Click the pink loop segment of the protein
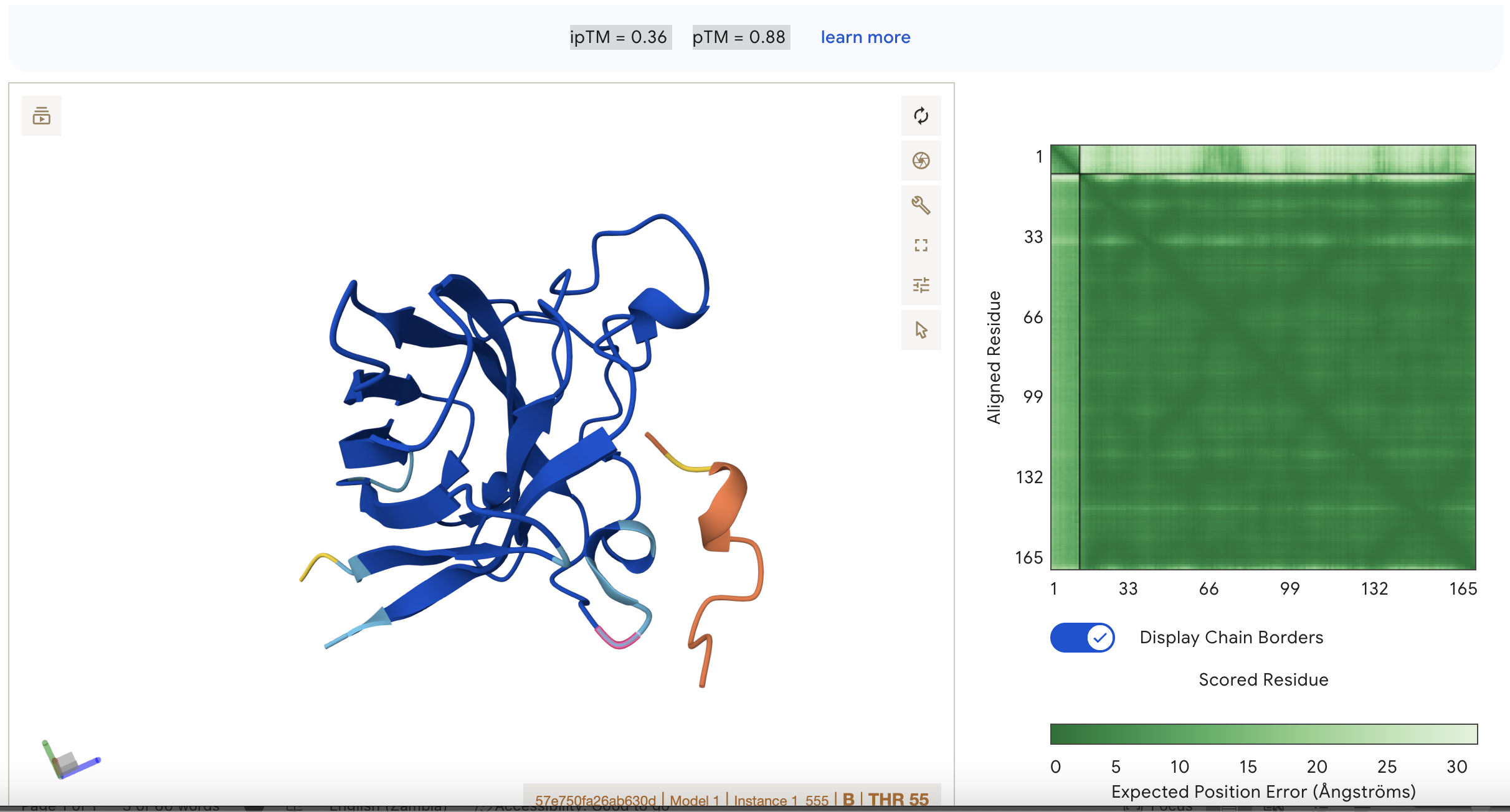The width and height of the screenshot is (1510, 812). click(618, 640)
